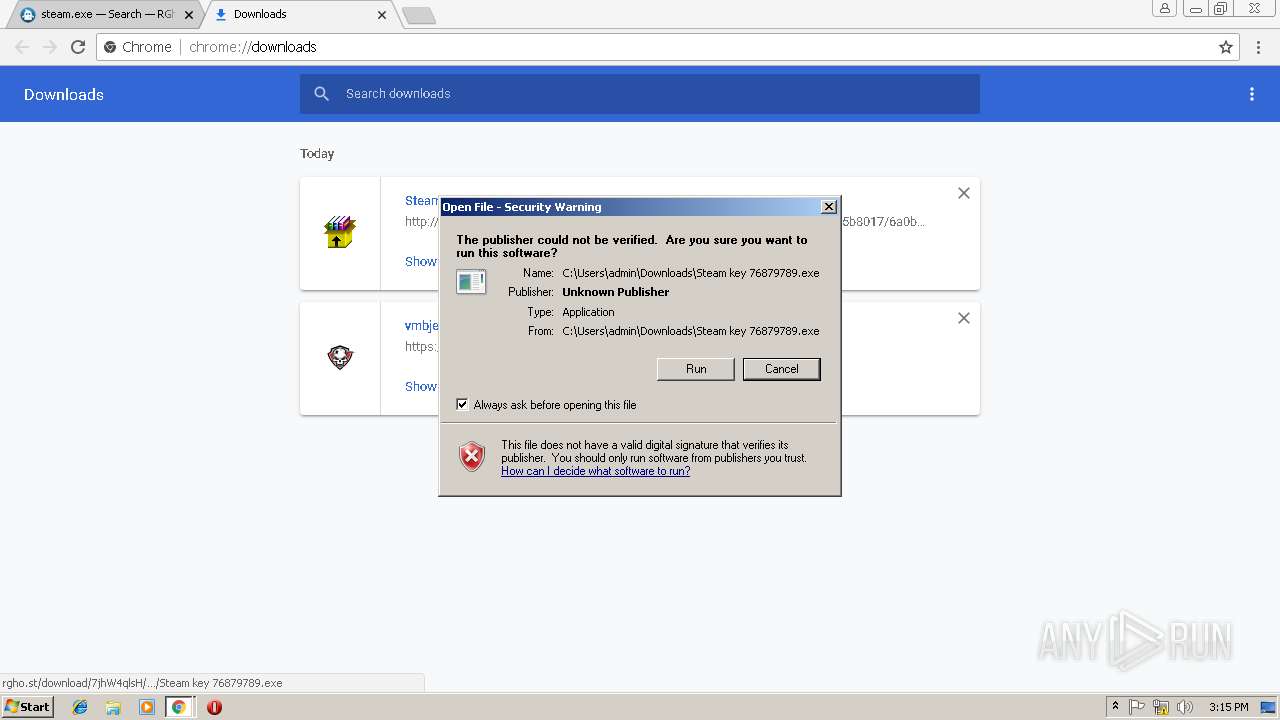
Task: Click the Search downloads field
Action: (640, 94)
